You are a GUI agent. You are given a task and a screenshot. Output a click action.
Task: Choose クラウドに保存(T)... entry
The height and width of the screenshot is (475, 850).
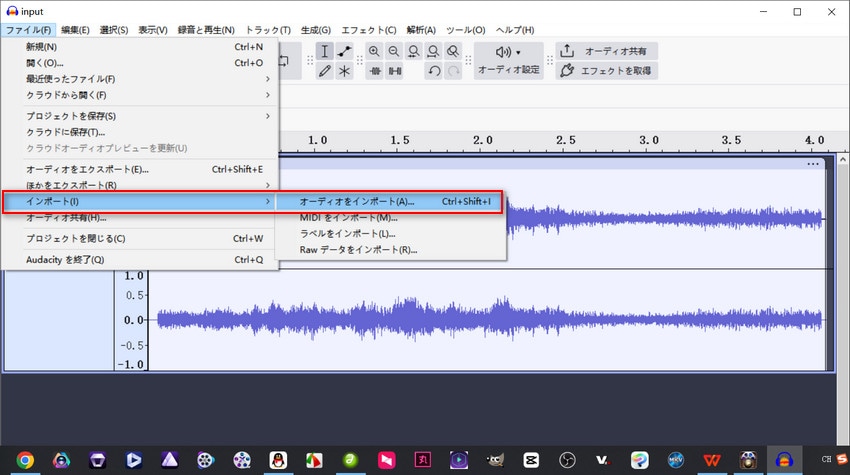tap(140, 132)
